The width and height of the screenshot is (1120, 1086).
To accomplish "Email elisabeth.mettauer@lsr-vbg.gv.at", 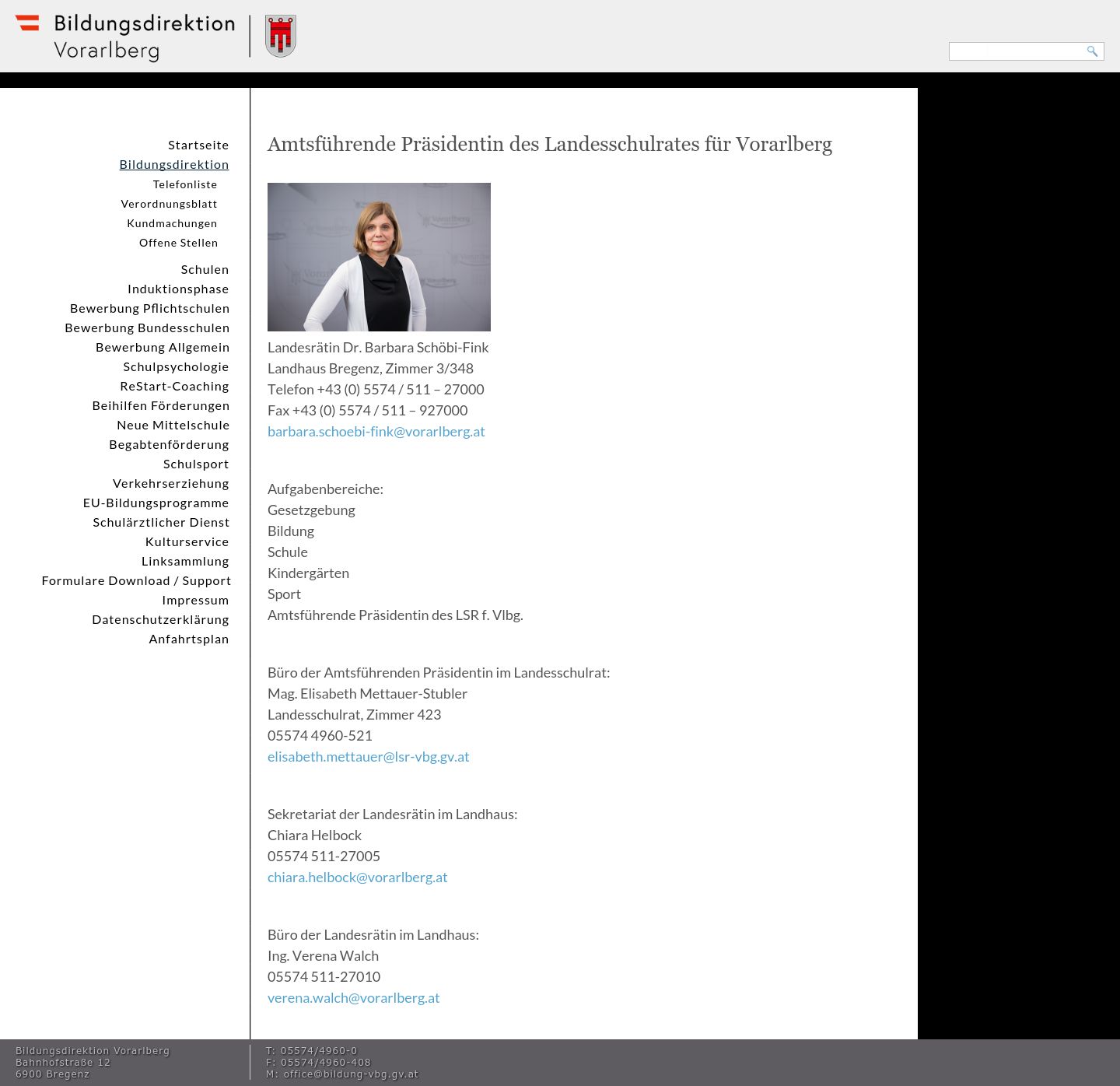I will [369, 756].
